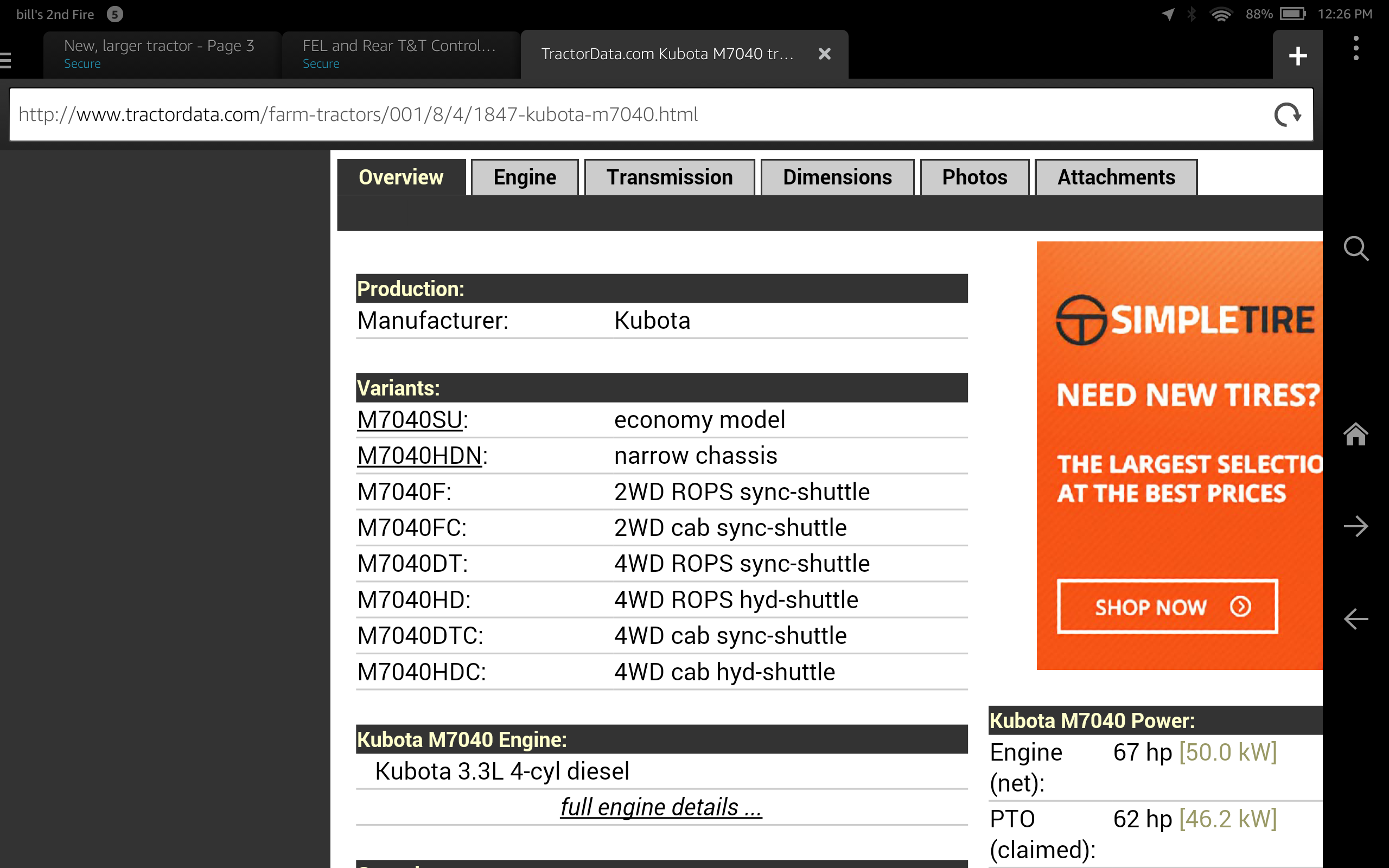
Task: Tap the 'Production:' section header
Action: tap(662, 288)
